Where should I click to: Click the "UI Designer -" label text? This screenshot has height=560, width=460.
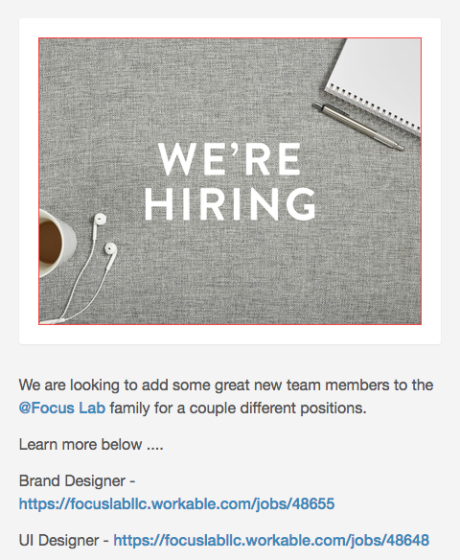coord(64,540)
